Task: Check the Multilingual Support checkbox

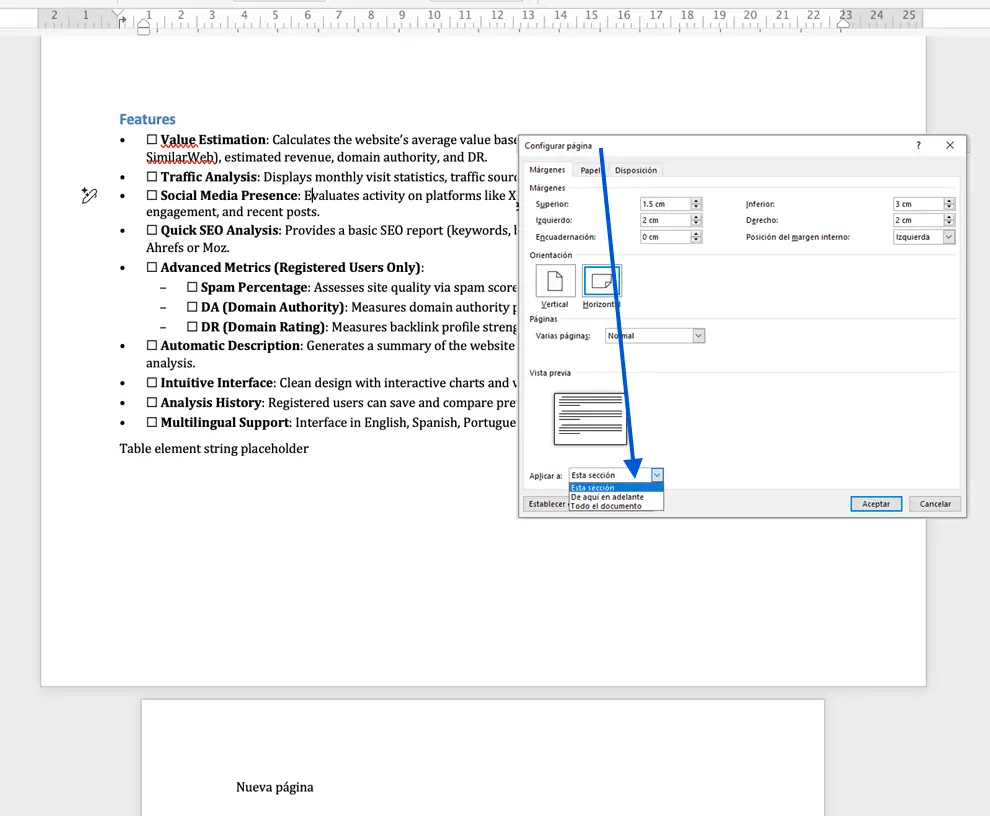Action: (x=152, y=421)
